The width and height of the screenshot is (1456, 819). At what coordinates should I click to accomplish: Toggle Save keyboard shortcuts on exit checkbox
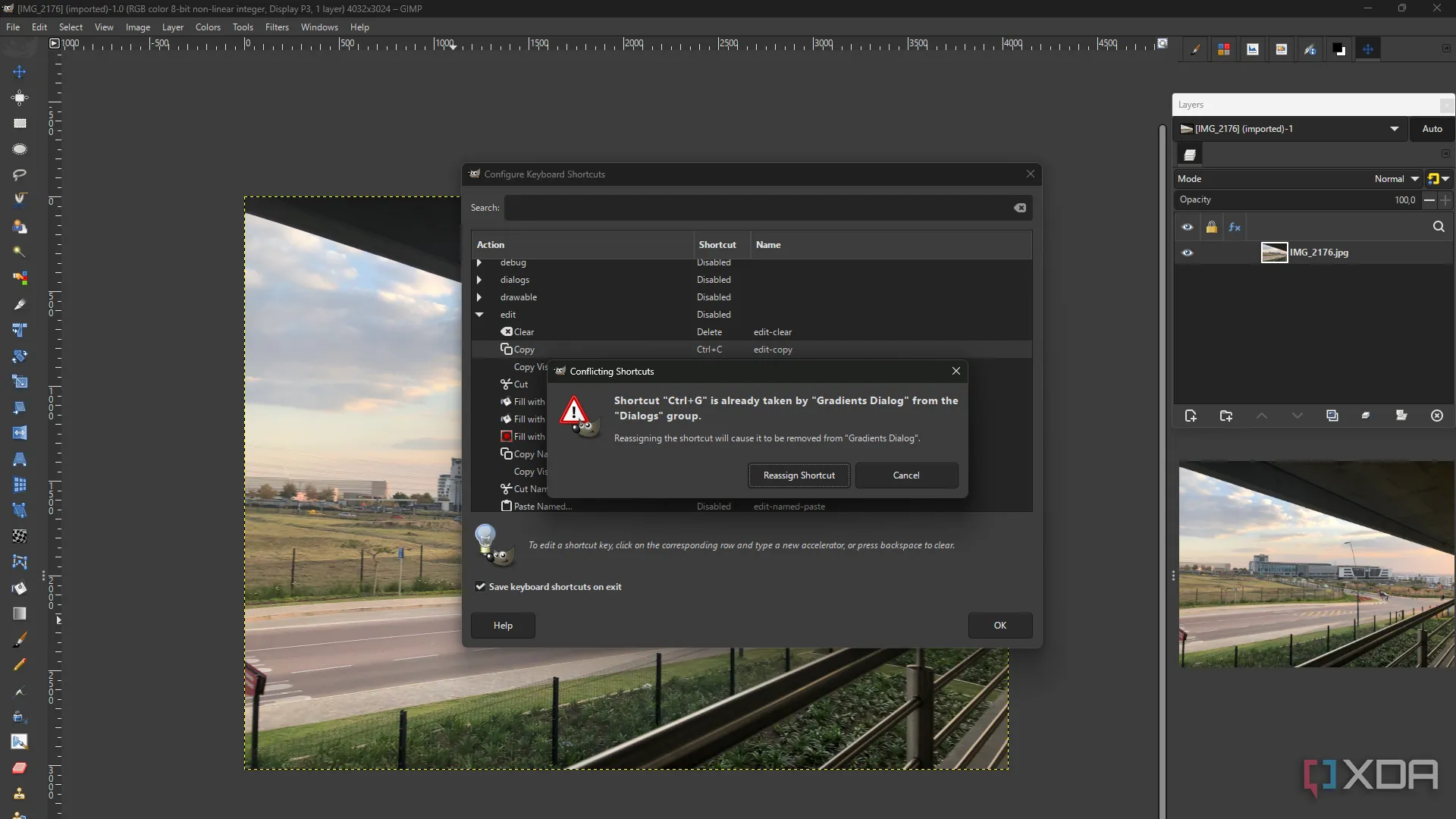480,586
